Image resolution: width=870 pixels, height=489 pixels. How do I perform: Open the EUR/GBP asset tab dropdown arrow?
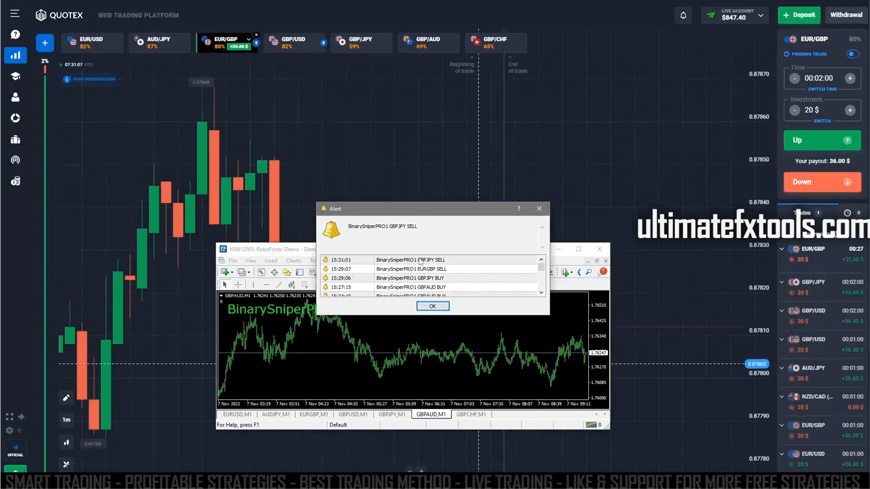tap(248, 39)
